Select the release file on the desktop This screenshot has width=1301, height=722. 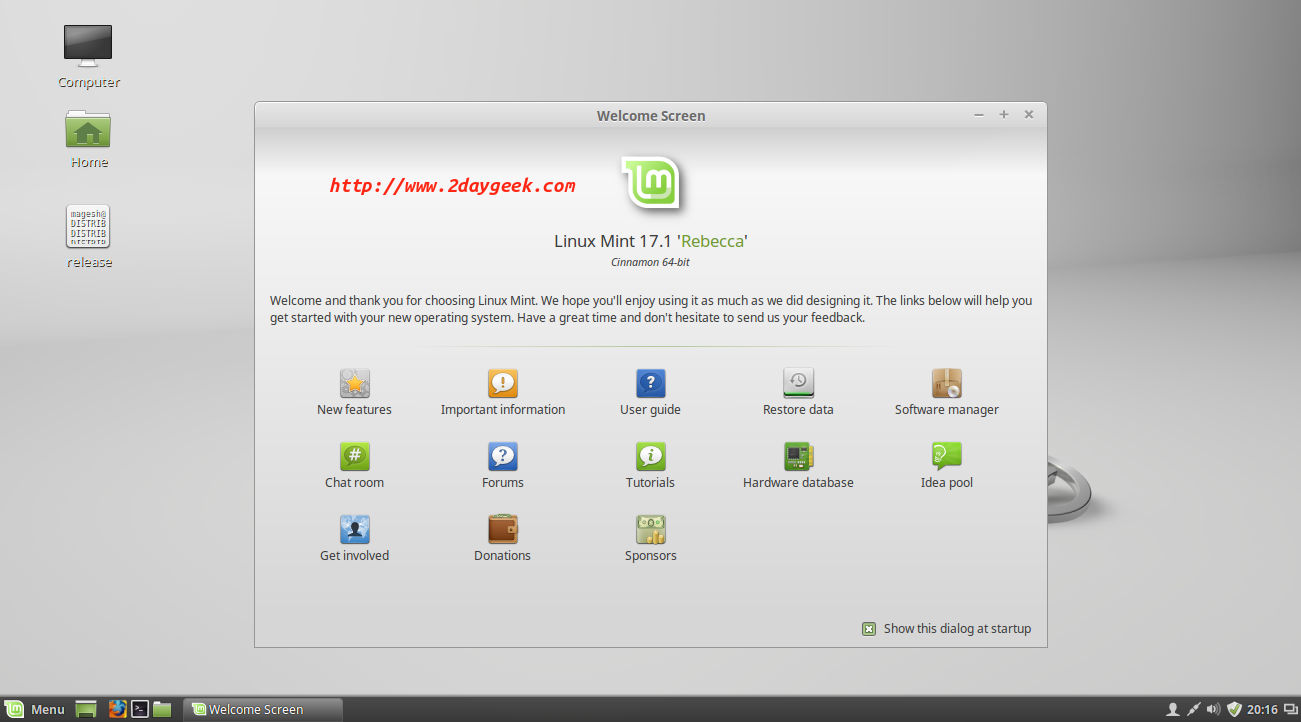click(x=88, y=237)
